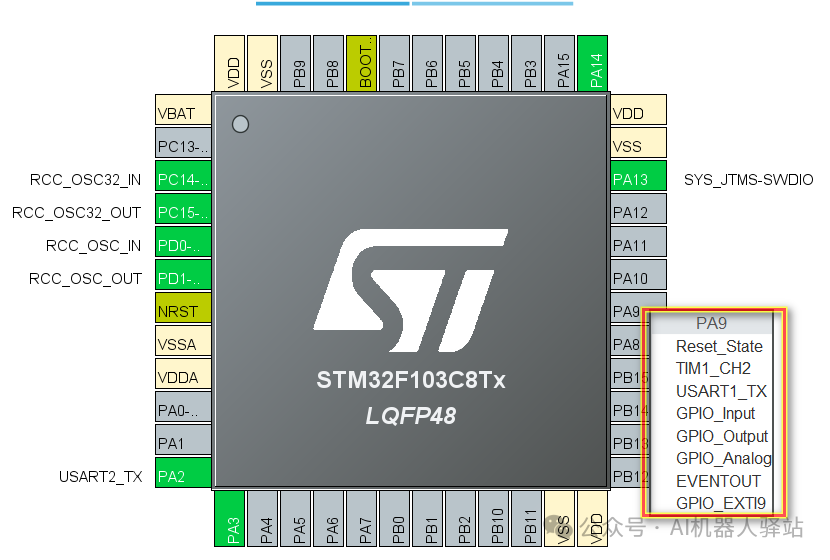Click pin PB1
Screen dimensions: 830x560
pos(428,519)
